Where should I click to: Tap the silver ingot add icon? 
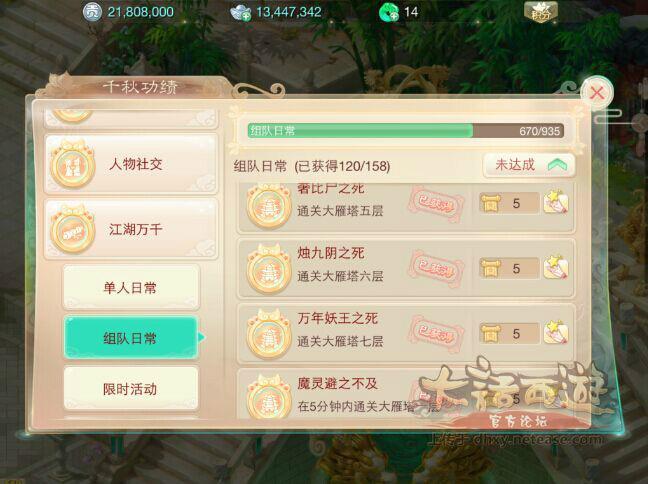point(241,13)
